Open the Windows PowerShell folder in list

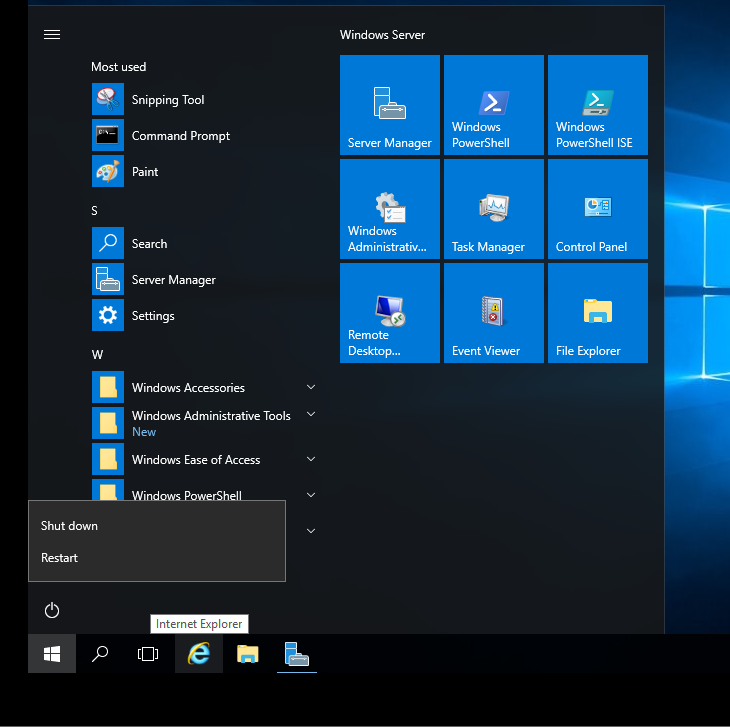pos(204,490)
